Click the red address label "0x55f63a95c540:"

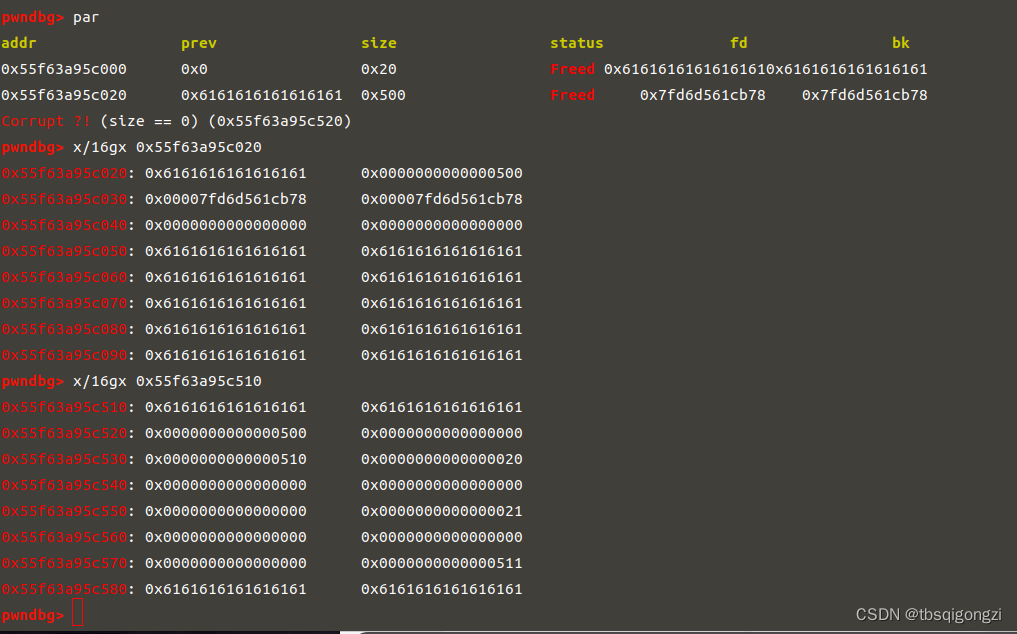[x=68, y=485]
